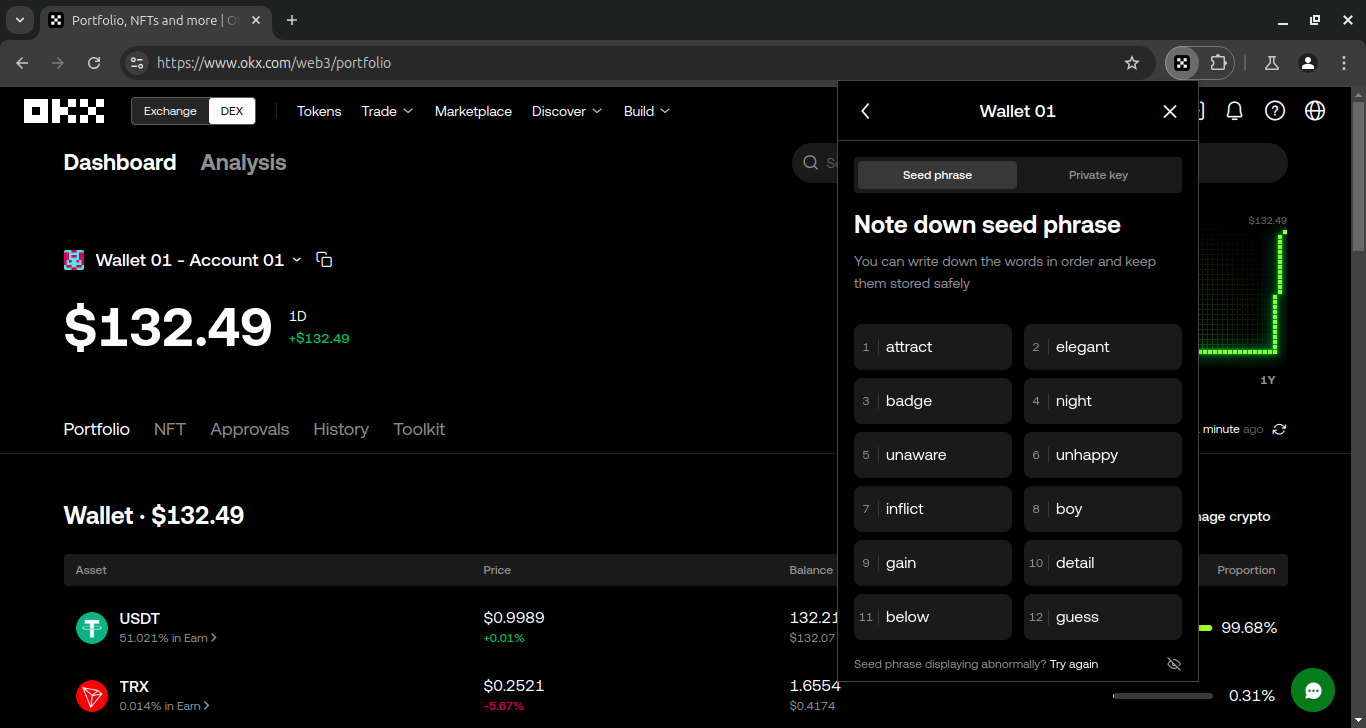Select the Approvals tab
The height and width of the screenshot is (728, 1366).
point(249,429)
